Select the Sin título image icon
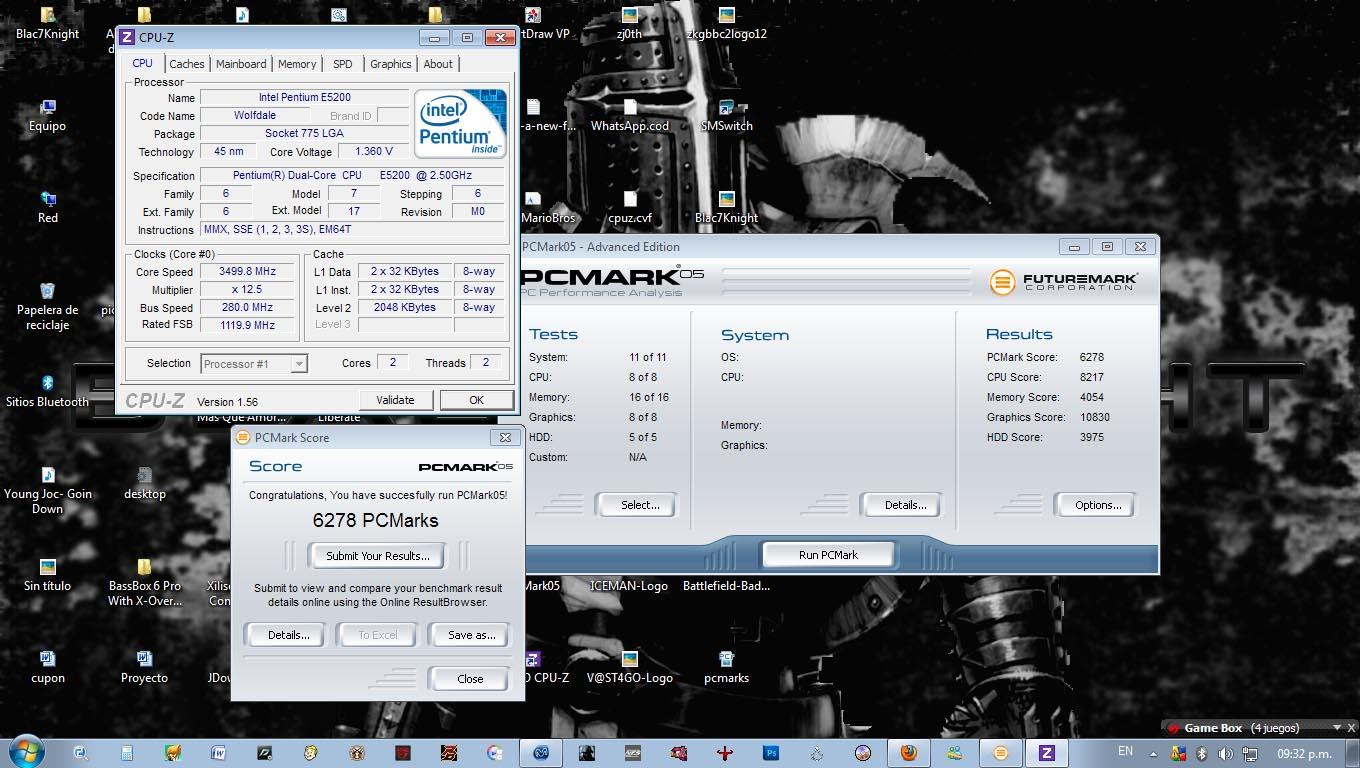 coord(47,575)
